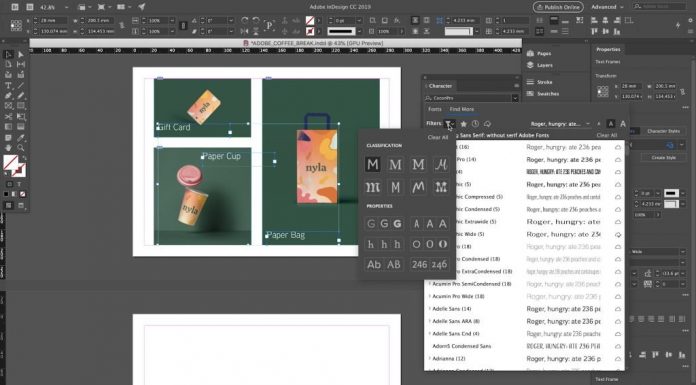Toggle the recently added clock filter
696x385 pixels.
pos(475,124)
